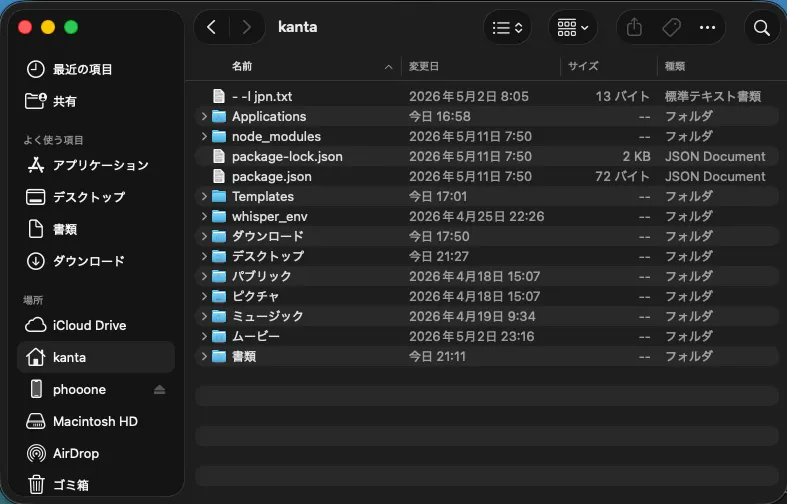
Task: Select ダウンロード in the sidebar
Action: 96,261
